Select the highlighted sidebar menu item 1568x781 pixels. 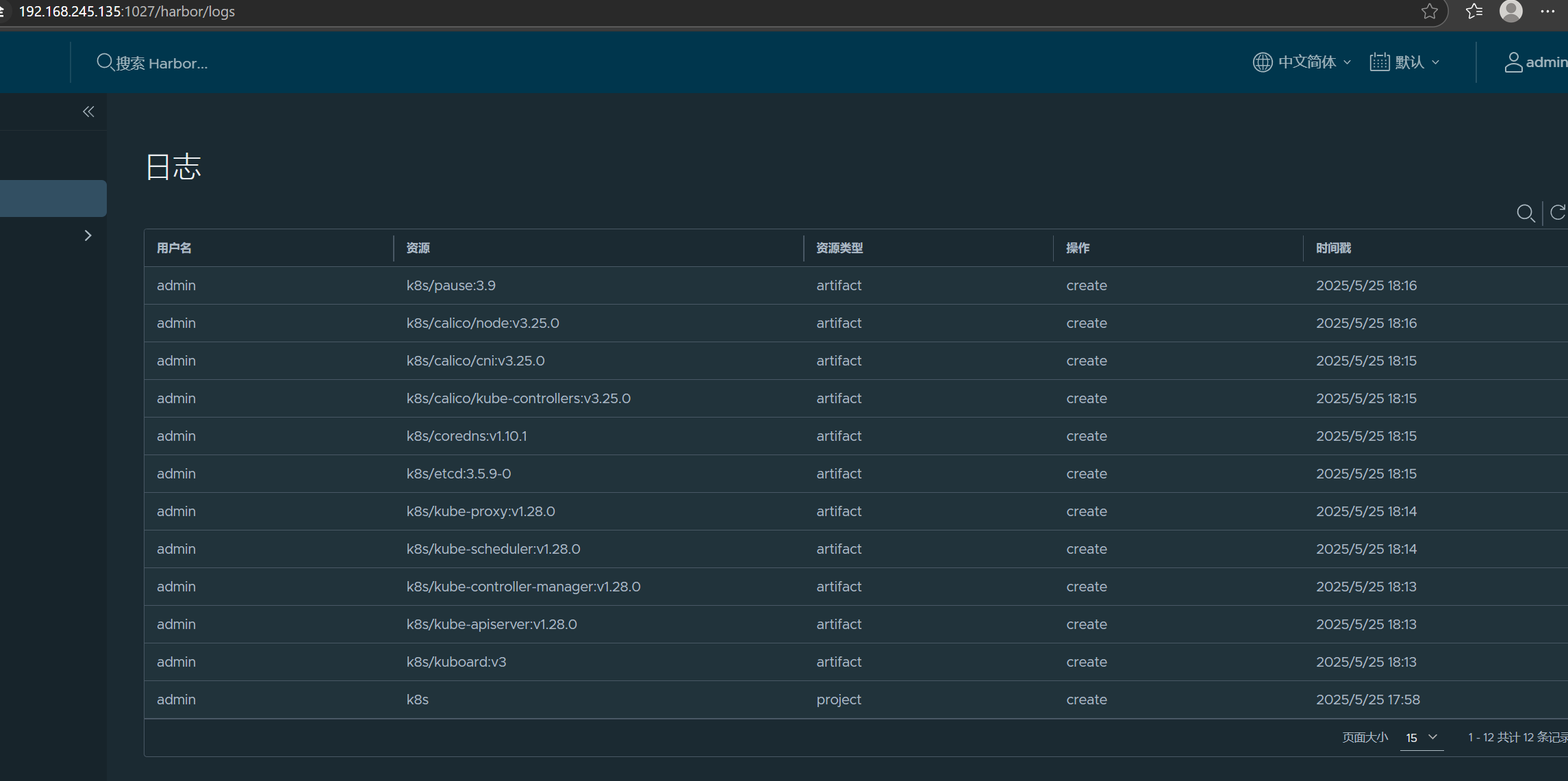[x=53, y=199]
